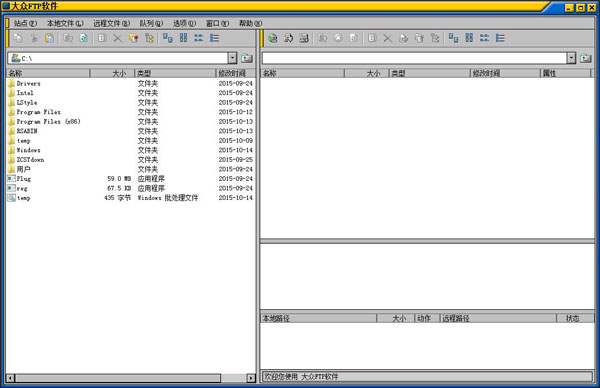The width and height of the screenshot is (600, 388).
Task: Open the 远程文件 menu
Action: (x=111, y=23)
